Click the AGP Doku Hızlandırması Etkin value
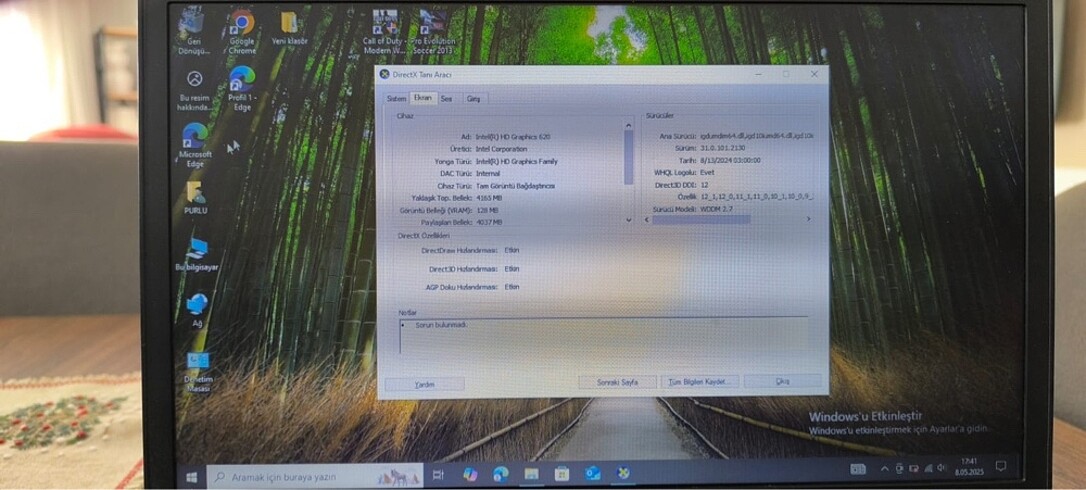This screenshot has width=1086, height=490. click(512, 287)
